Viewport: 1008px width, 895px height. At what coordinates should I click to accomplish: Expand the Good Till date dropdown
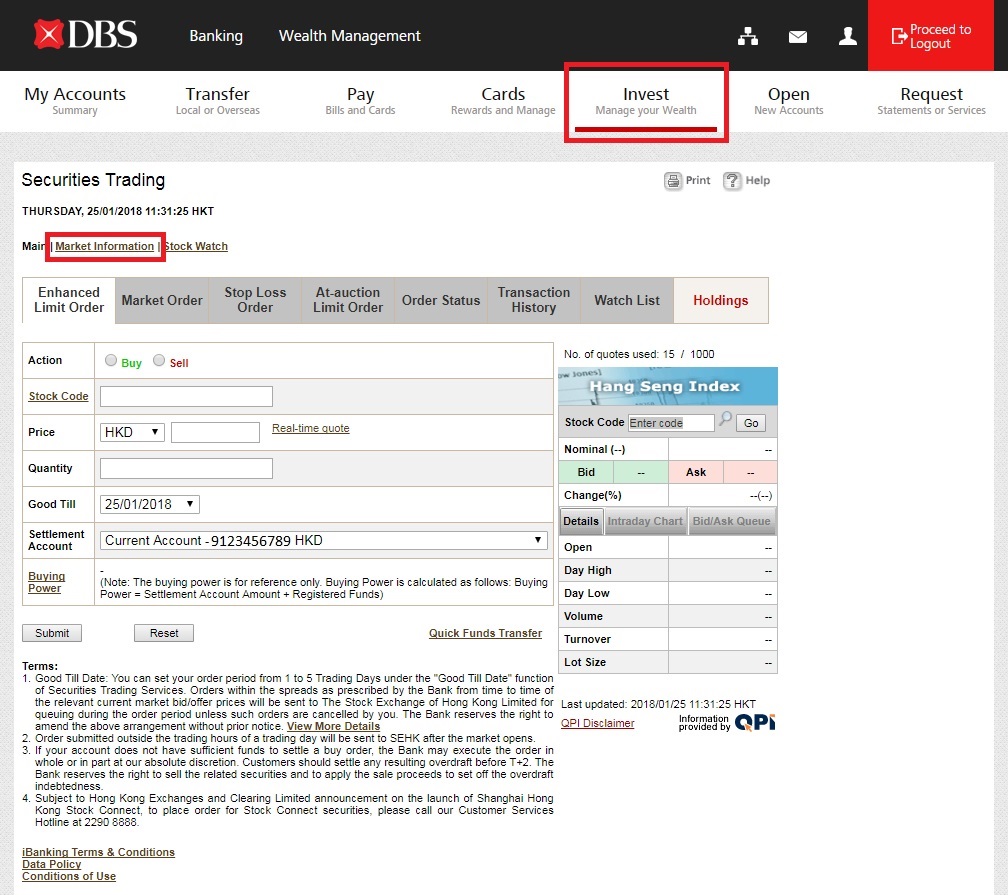150,504
